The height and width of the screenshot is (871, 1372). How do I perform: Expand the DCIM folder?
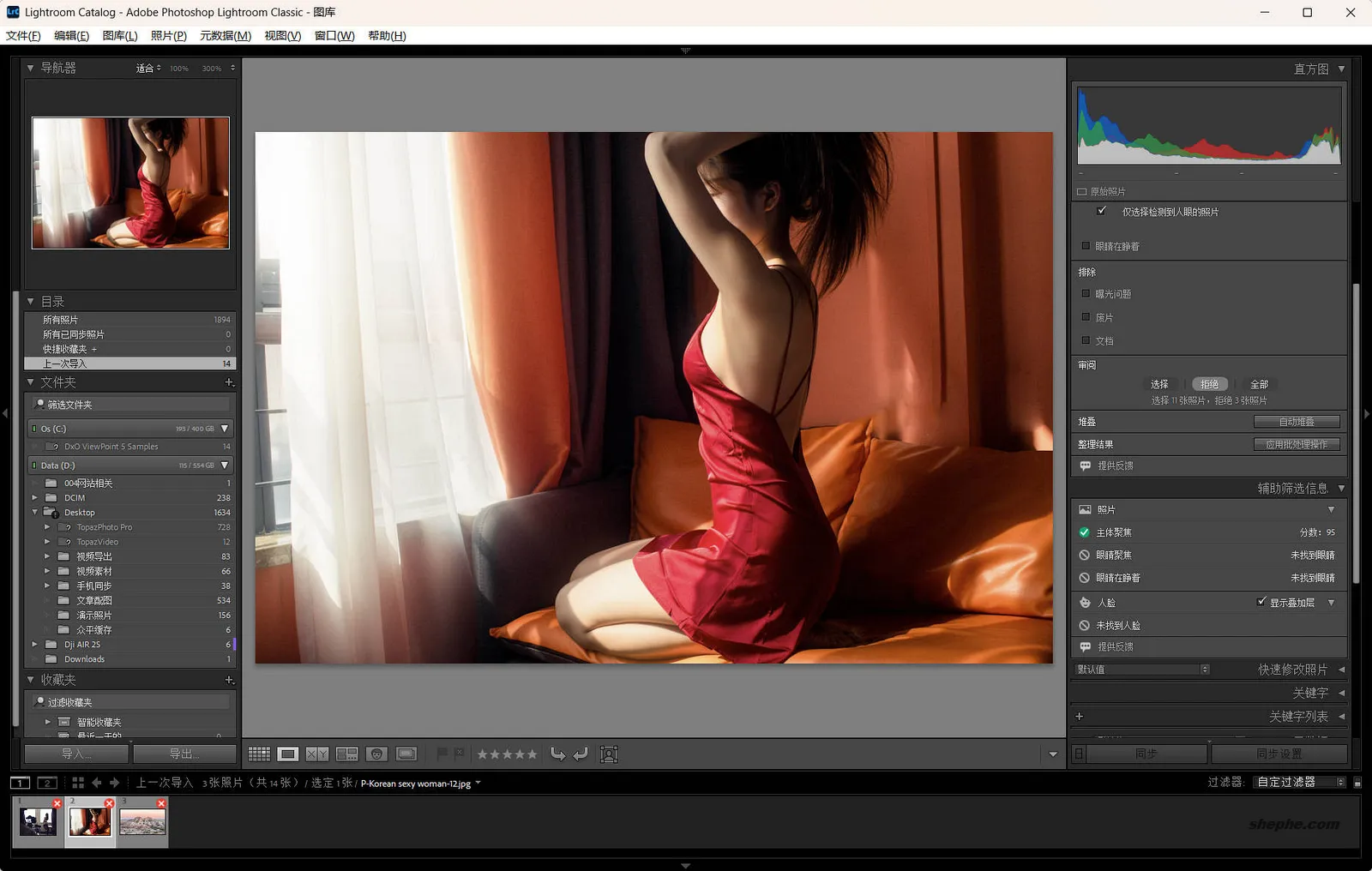tap(35, 497)
